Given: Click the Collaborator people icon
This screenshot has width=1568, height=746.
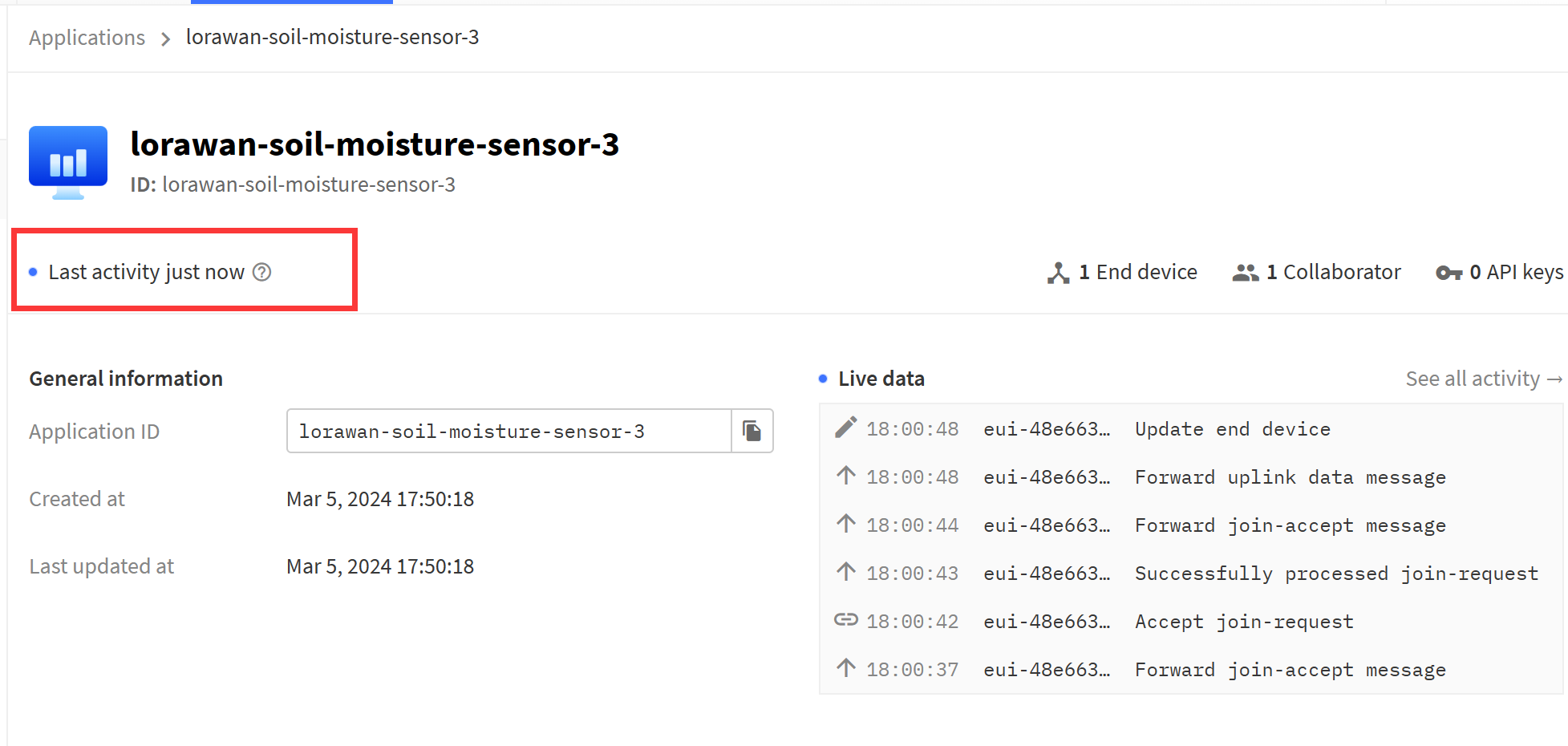Looking at the screenshot, I should pyautogui.click(x=1246, y=273).
